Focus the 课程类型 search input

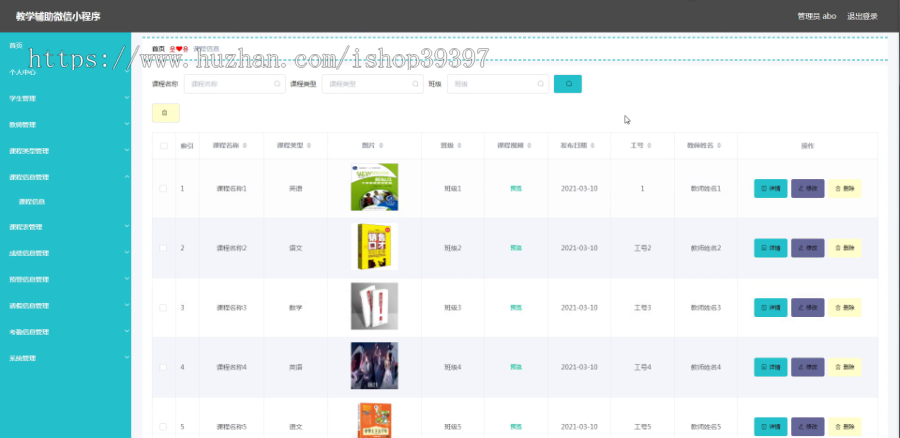(x=373, y=84)
